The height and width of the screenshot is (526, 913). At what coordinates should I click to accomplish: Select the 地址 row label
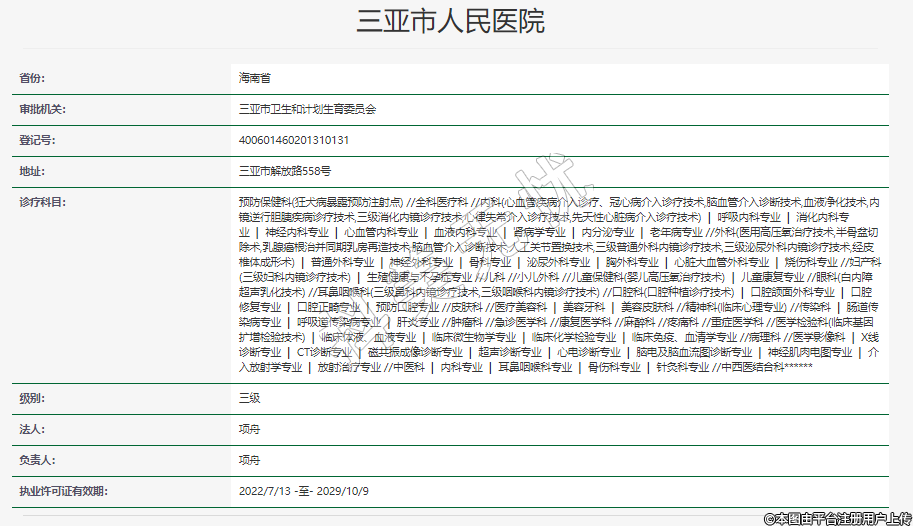click(33, 171)
